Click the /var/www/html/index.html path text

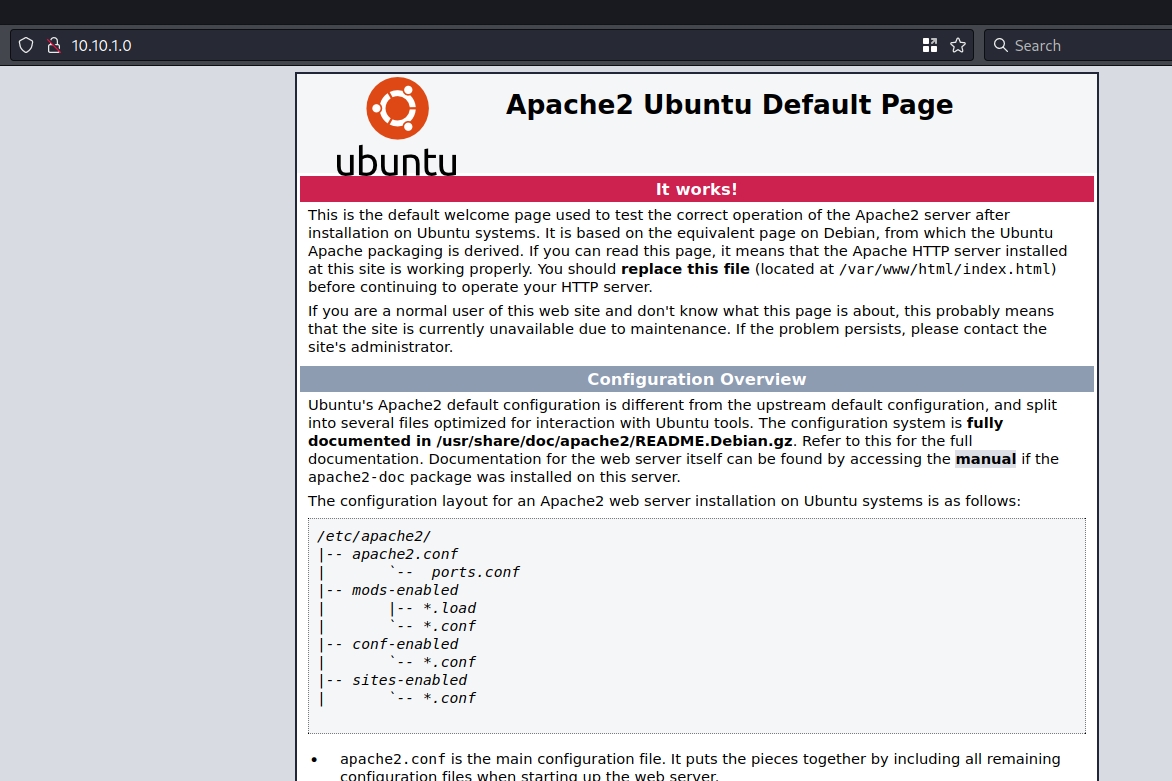[x=945, y=269]
